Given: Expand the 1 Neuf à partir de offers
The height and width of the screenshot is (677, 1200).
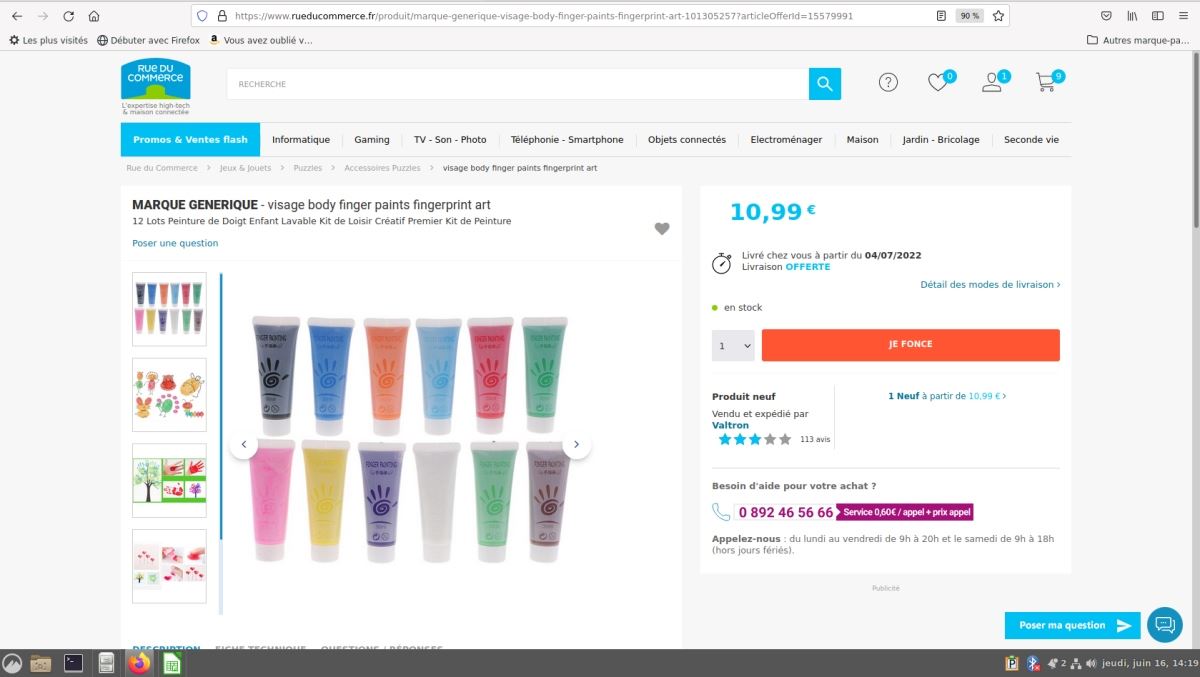Looking at the screenshot, I should (947, 396).
